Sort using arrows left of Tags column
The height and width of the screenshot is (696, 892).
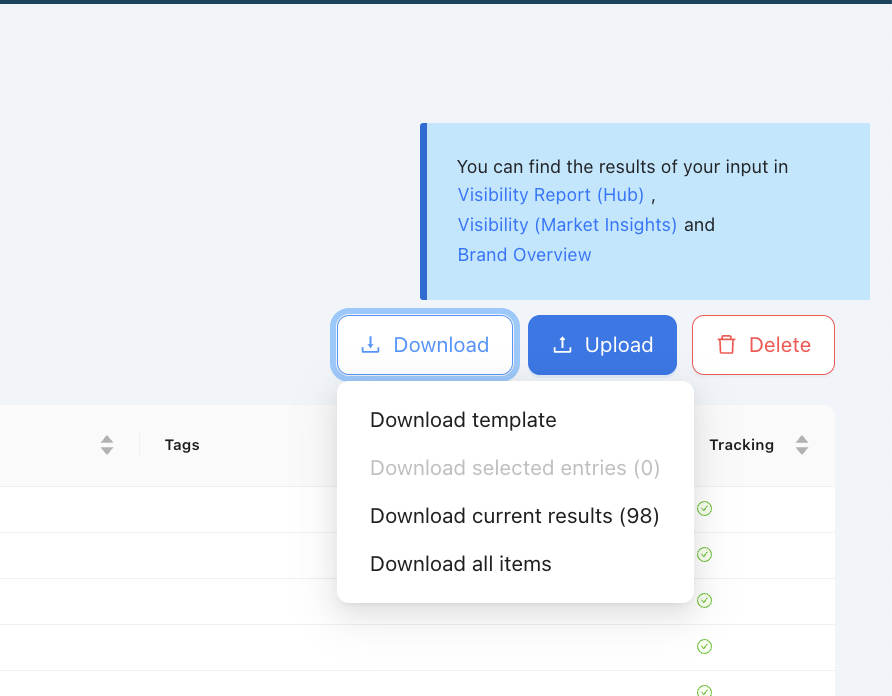click(x=106, y=445)
